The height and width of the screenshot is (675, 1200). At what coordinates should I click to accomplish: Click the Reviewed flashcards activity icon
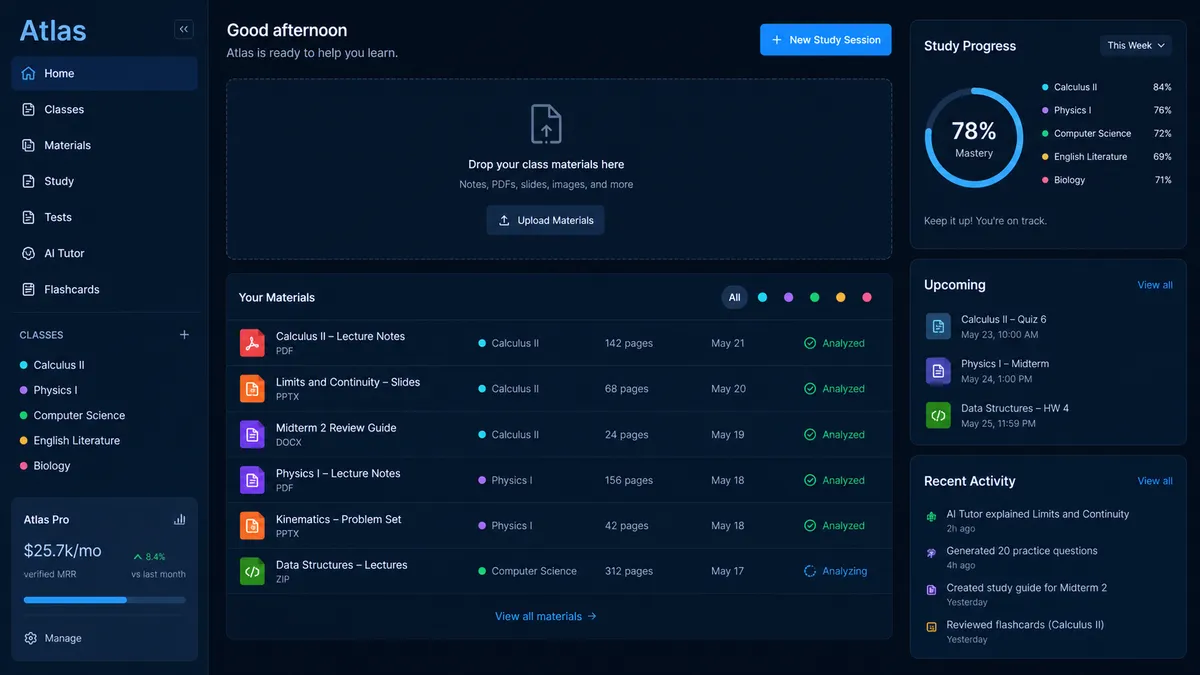[931, 627]
